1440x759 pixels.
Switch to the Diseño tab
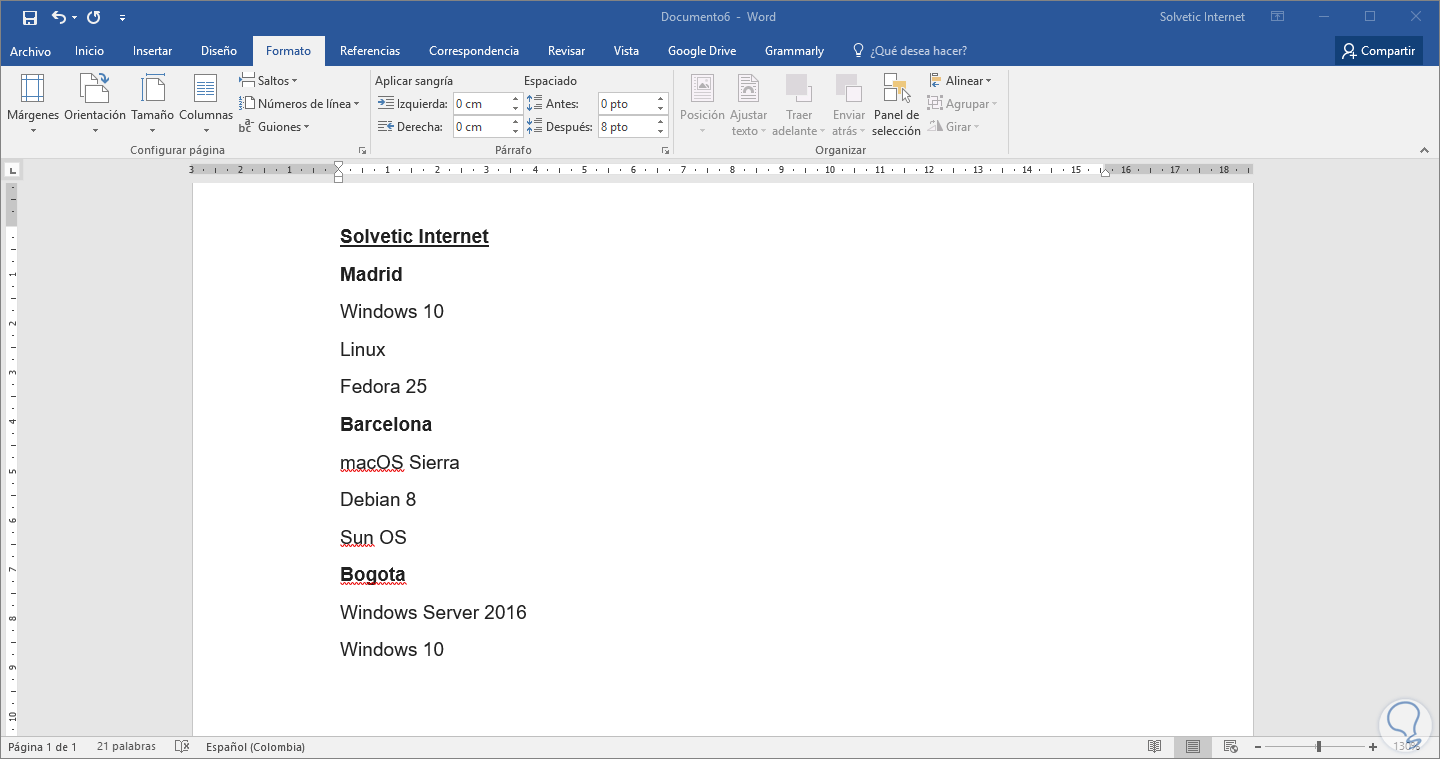[x=219, y=51]
